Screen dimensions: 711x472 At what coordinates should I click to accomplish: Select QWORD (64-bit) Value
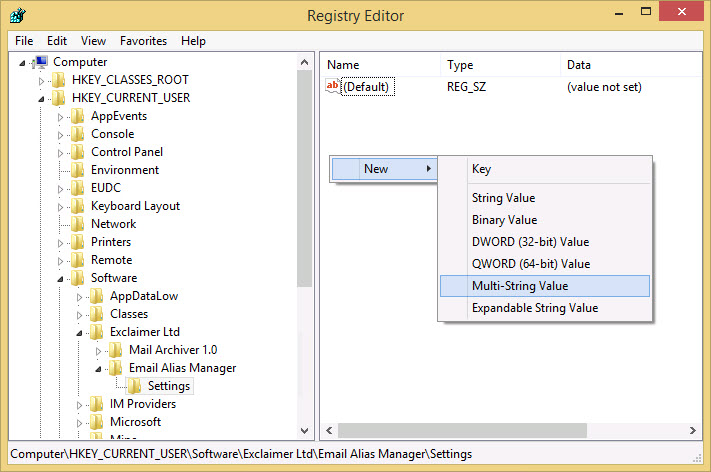[x=545, y=264]
